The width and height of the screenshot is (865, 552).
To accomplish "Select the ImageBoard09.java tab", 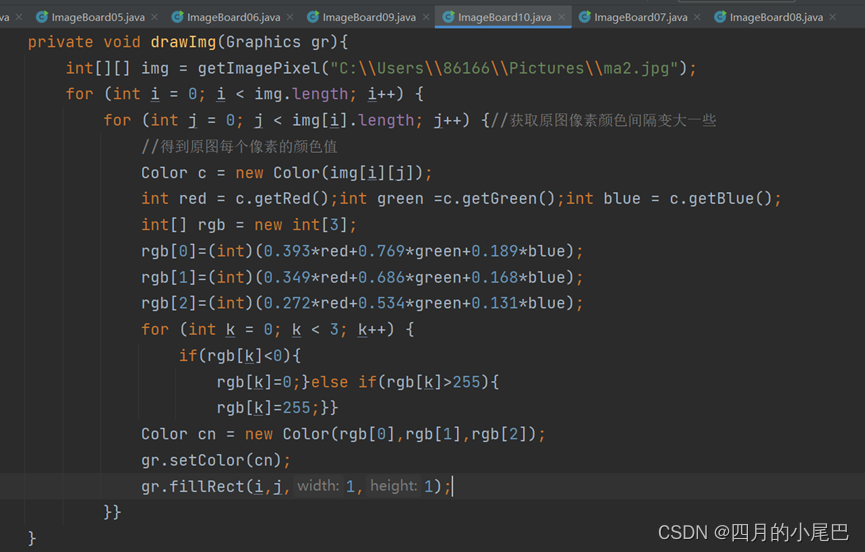I will pos(368,17).
